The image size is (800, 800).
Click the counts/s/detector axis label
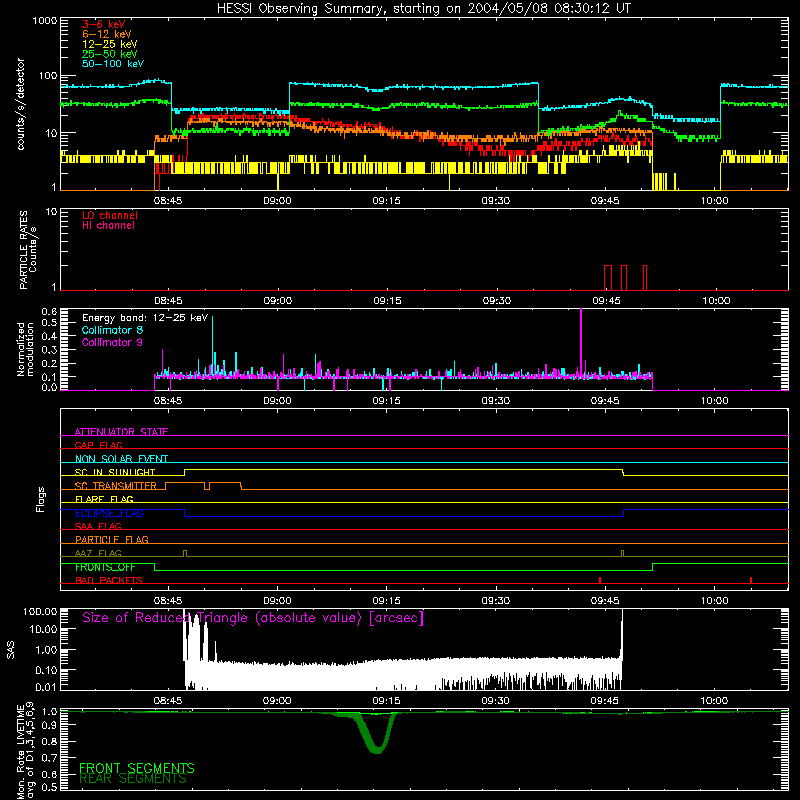[x=21, y=104]
